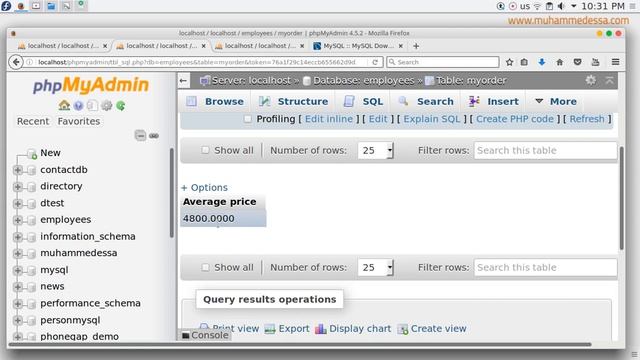Click the Refresh link
The image size is (640, 360).
587,119
